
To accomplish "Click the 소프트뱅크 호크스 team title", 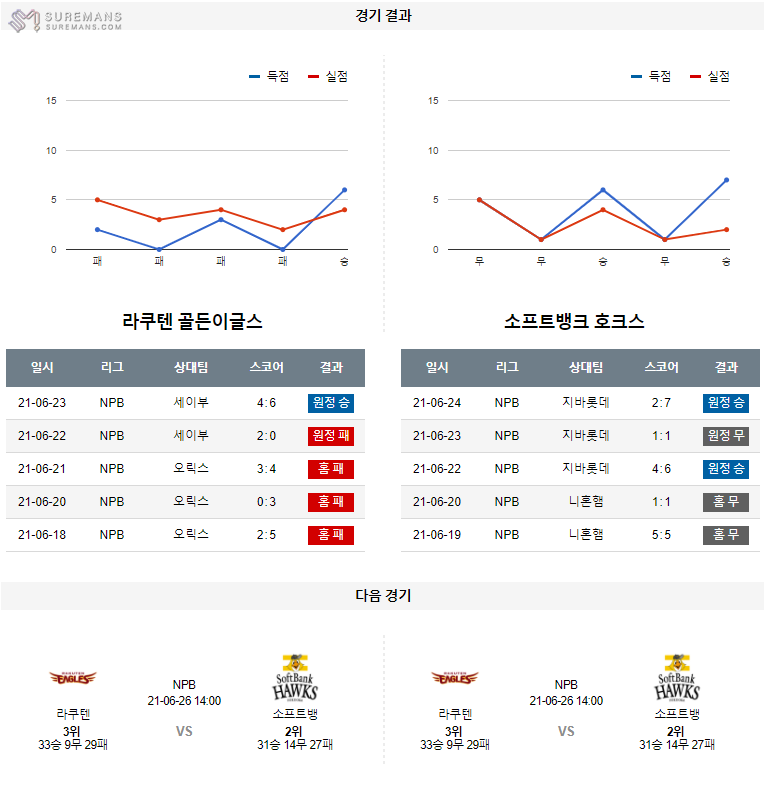I will point(574,322).
